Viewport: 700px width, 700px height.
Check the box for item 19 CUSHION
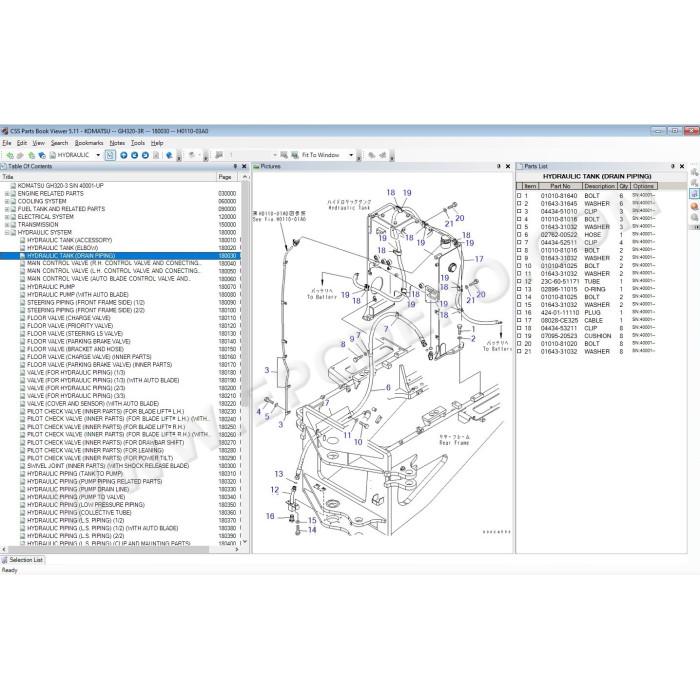pos(519,336)
